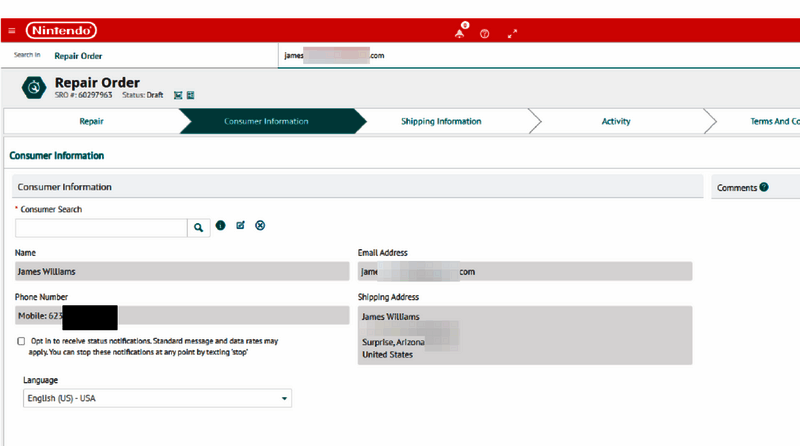Screen dimensions: 800x446
Task: Click the Repair Order wrench icon
Action: (x=35, y=88)
